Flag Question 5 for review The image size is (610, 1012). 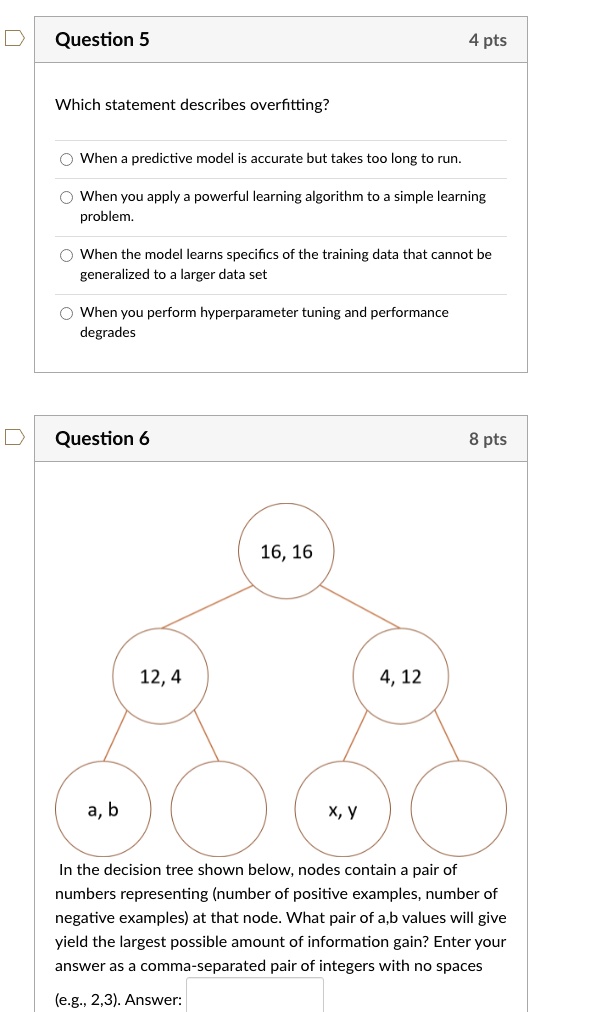(x=13, y=36)
